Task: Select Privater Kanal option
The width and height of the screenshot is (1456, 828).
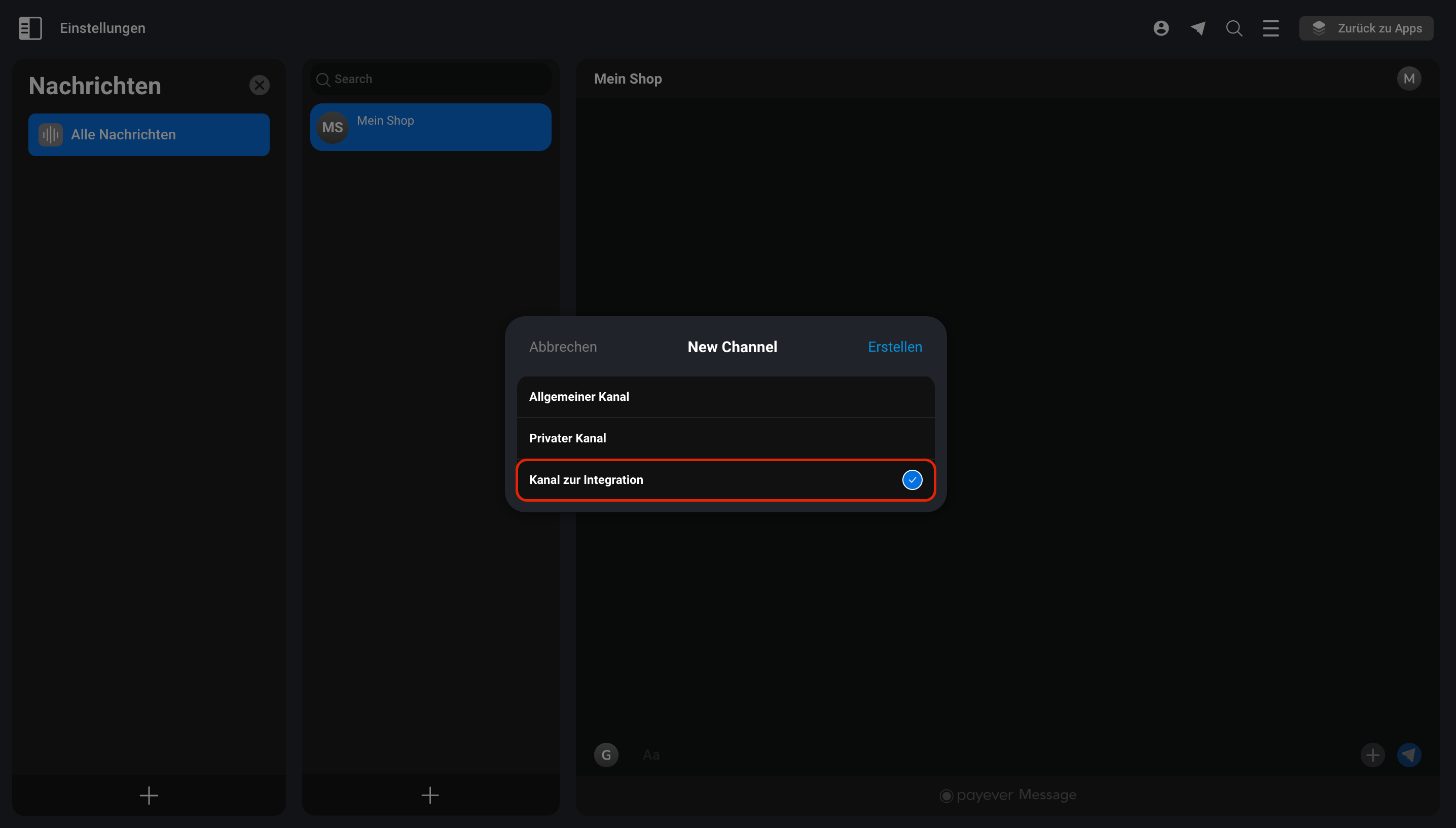Action: click(x=725, y=438)
